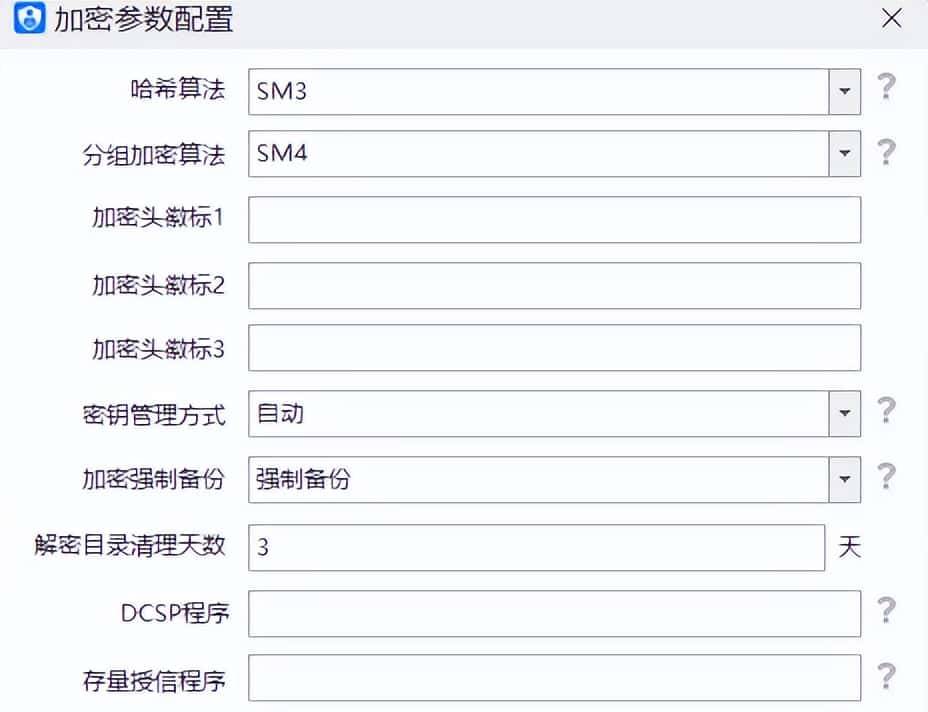
Task: Expand the 密钥管理方式 dropdown showing 自动
Action: 845,415
